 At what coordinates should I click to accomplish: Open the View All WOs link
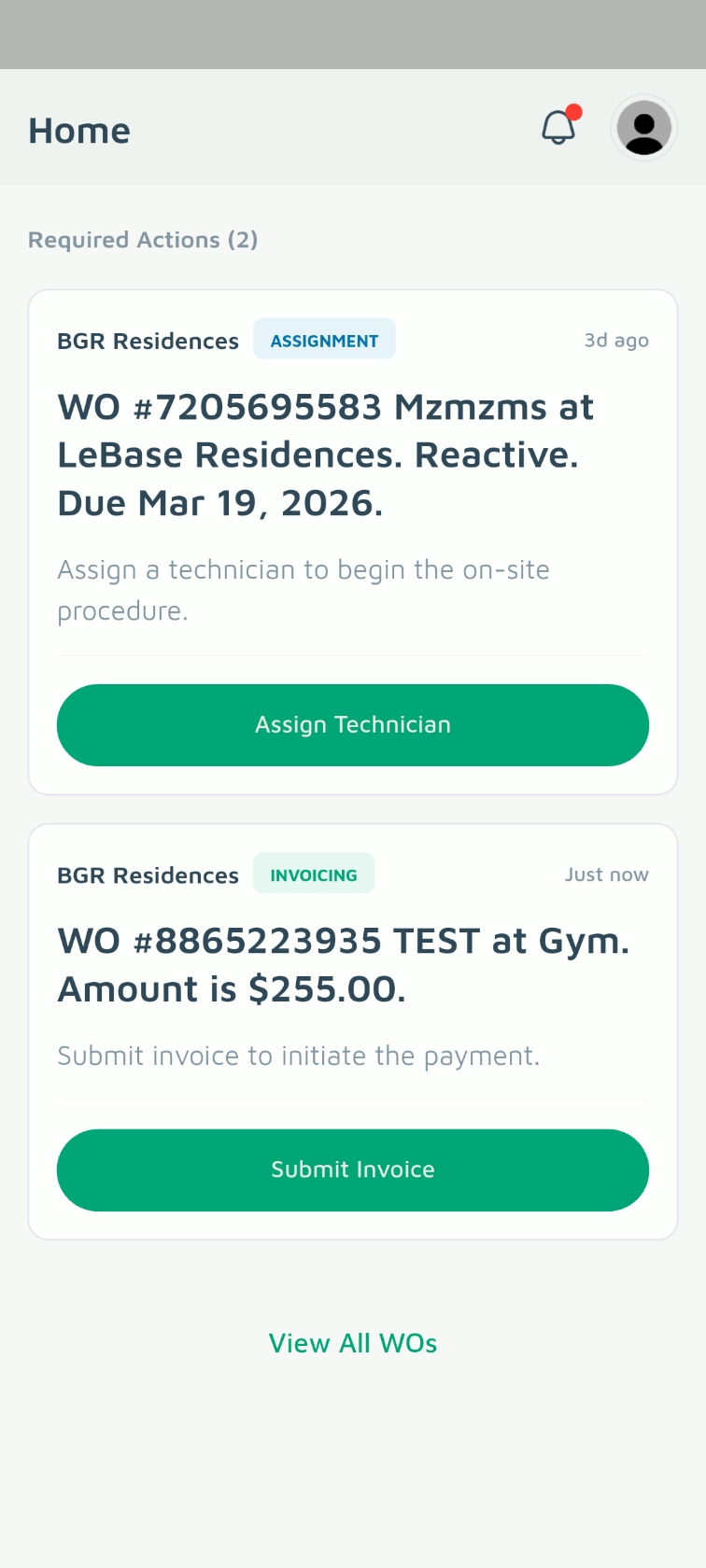tap(353, 1343)
